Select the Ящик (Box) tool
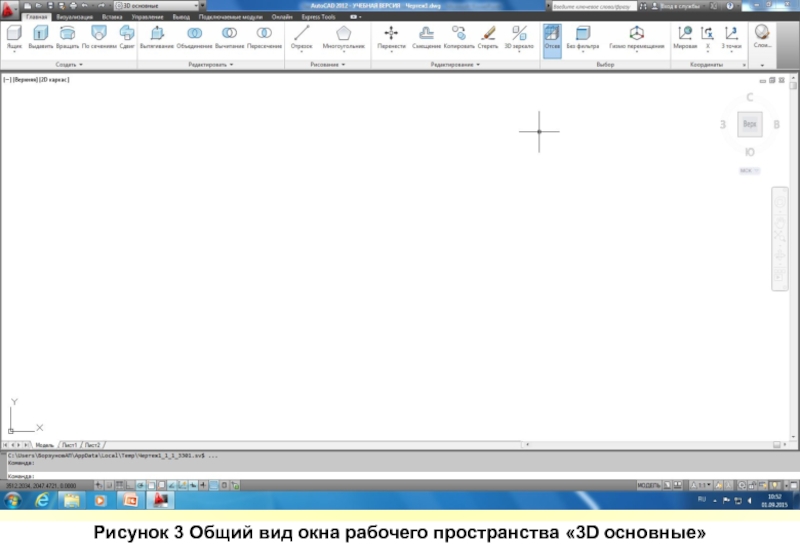 pos(14,35)
